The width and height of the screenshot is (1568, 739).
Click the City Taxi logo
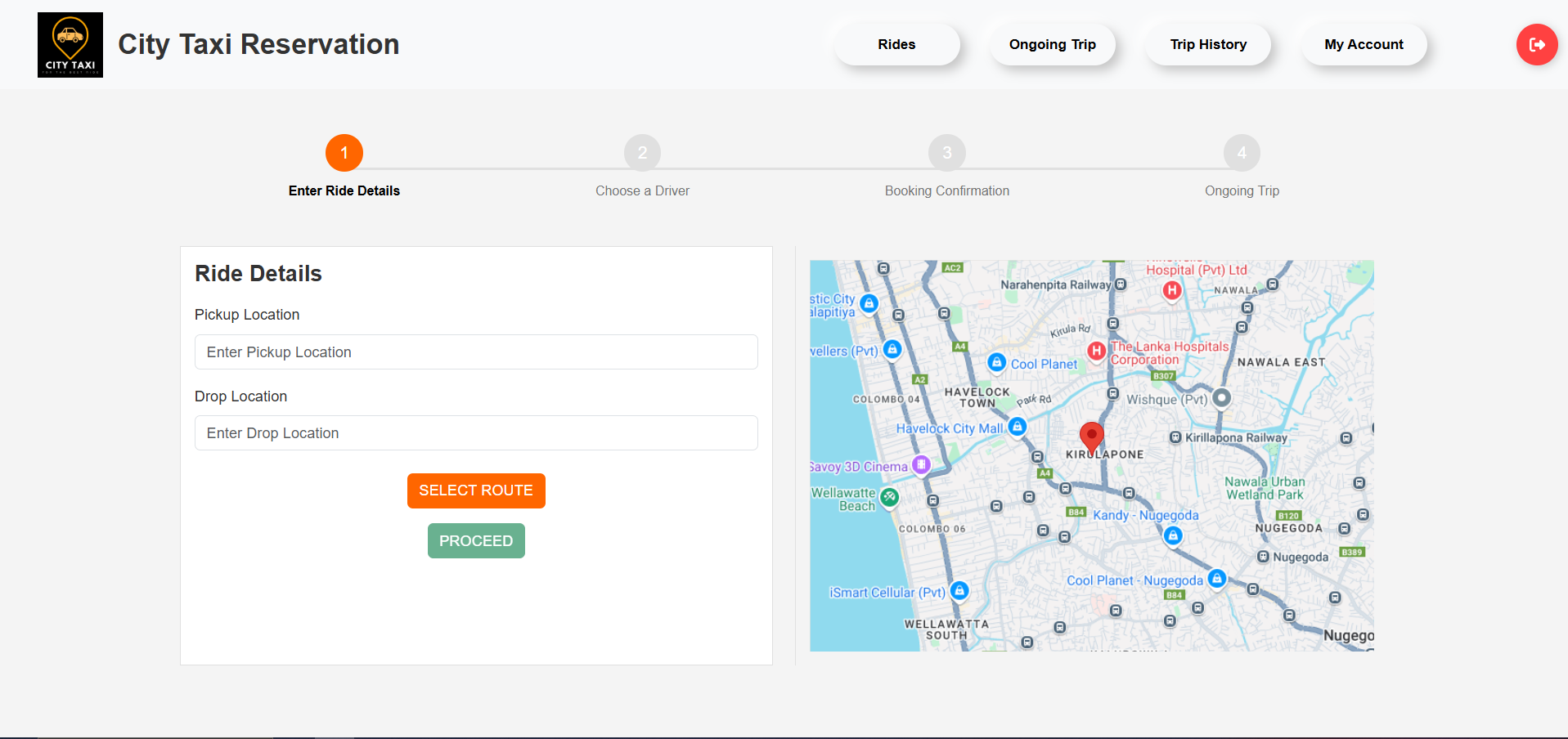[x=70, y=45]
